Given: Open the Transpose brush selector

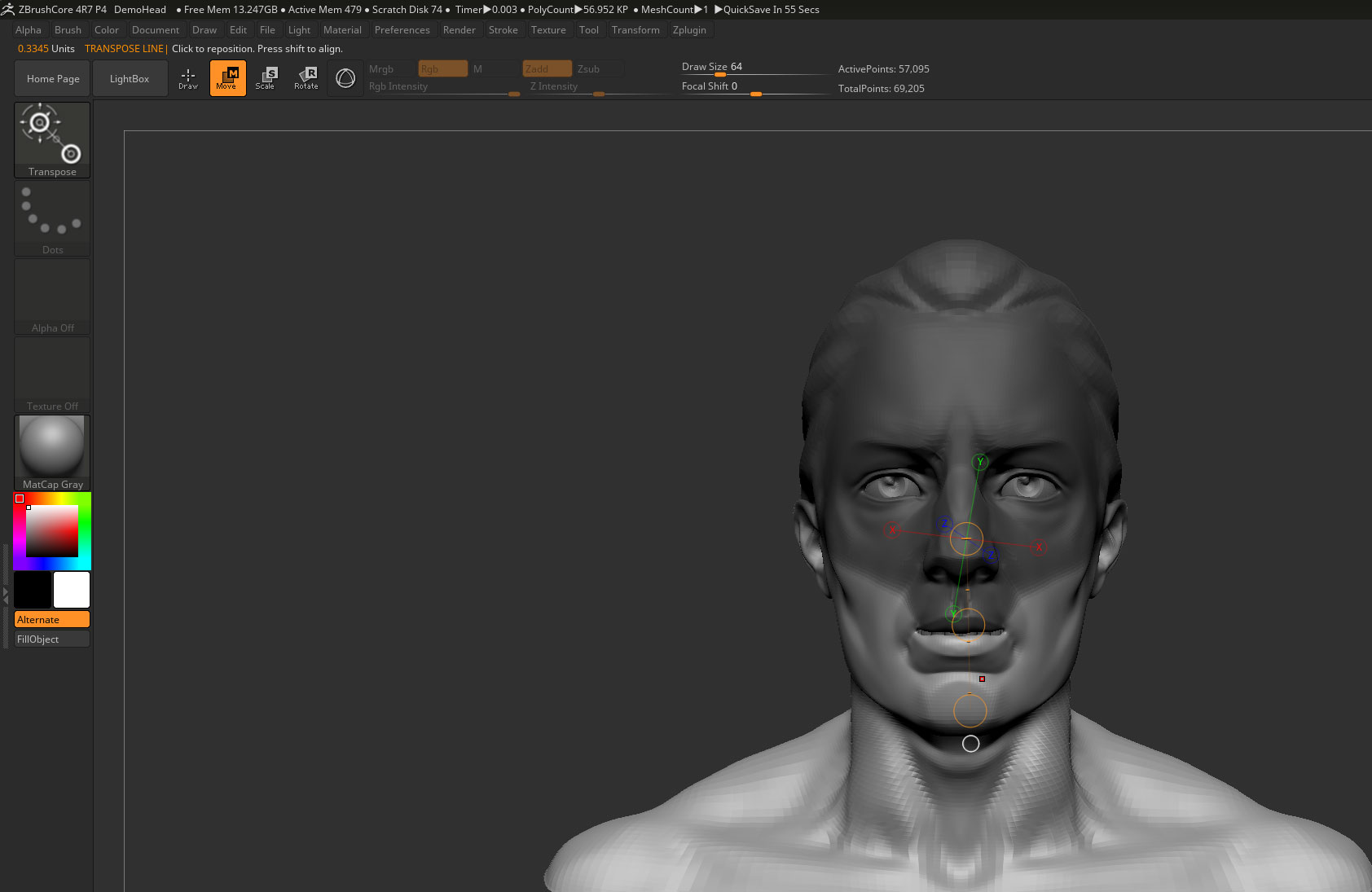Looking at the screenshot, I should [52, 139].
